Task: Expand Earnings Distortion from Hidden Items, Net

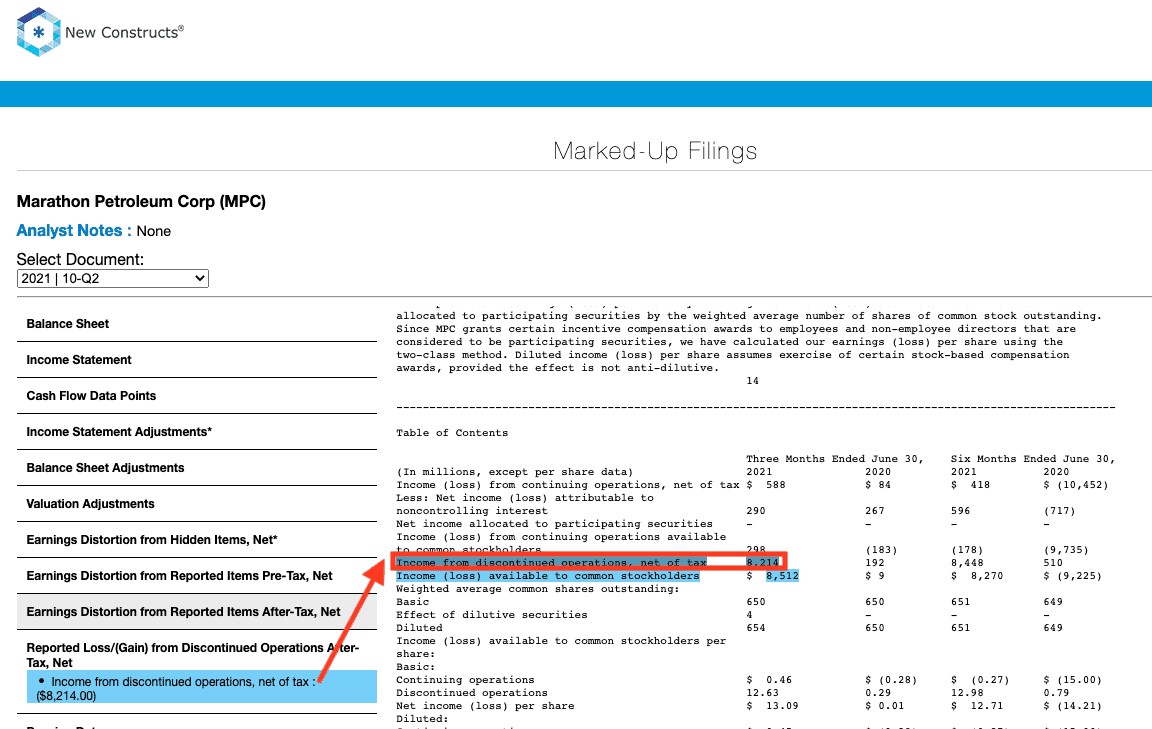Action: (x=197, y=540)
